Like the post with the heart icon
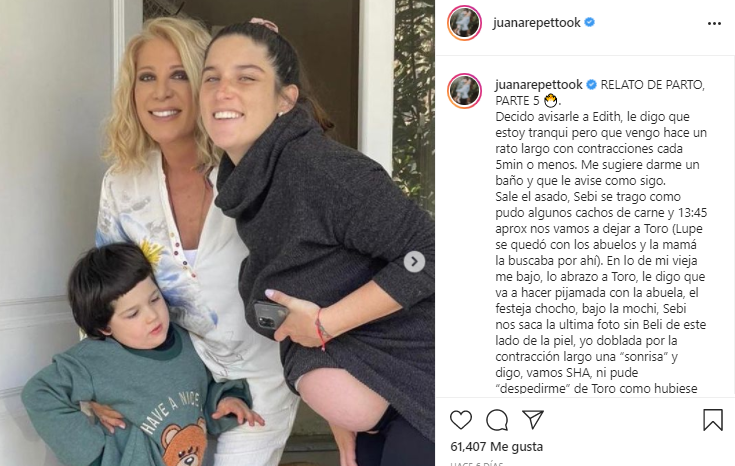The height and width of the screenshot is (466, 735). click(x=461, y=420)
